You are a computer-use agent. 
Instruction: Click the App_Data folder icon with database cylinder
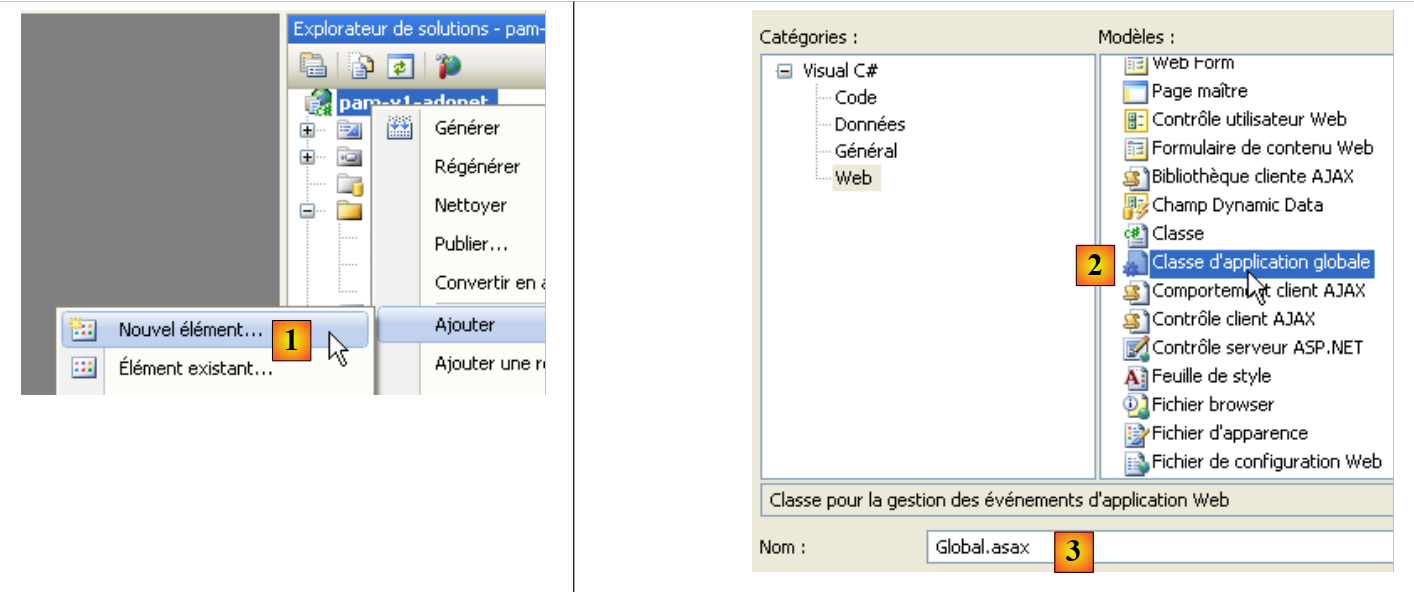(x=349, y=184)
